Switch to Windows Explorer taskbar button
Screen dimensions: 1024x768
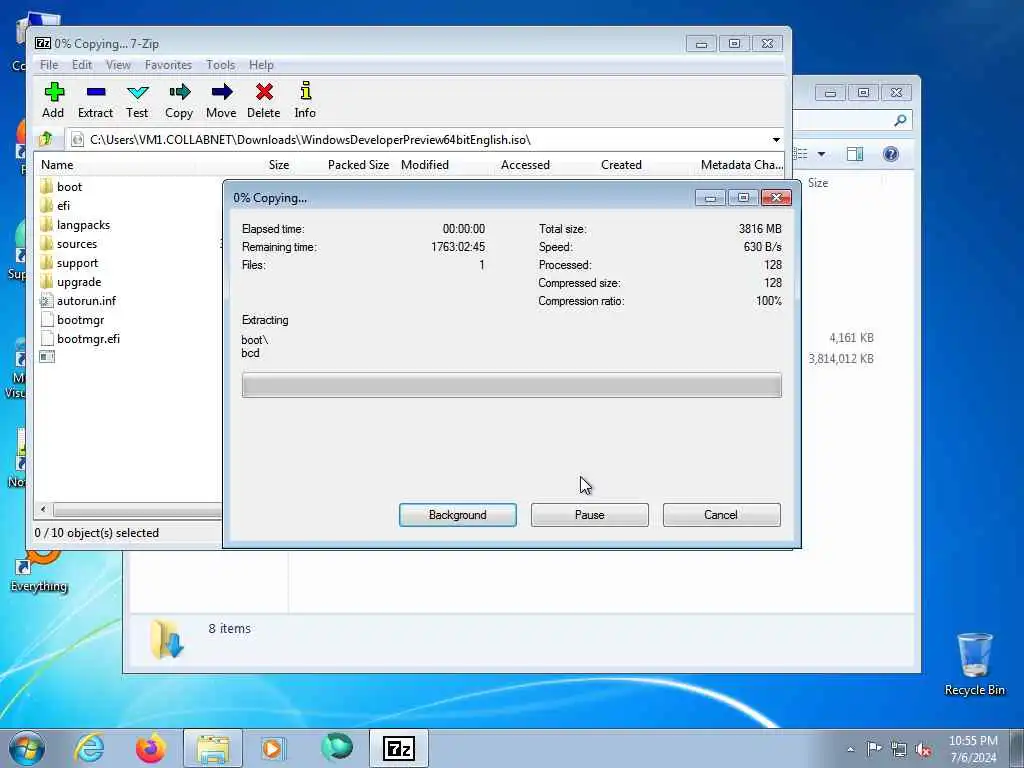click(213, 748)
